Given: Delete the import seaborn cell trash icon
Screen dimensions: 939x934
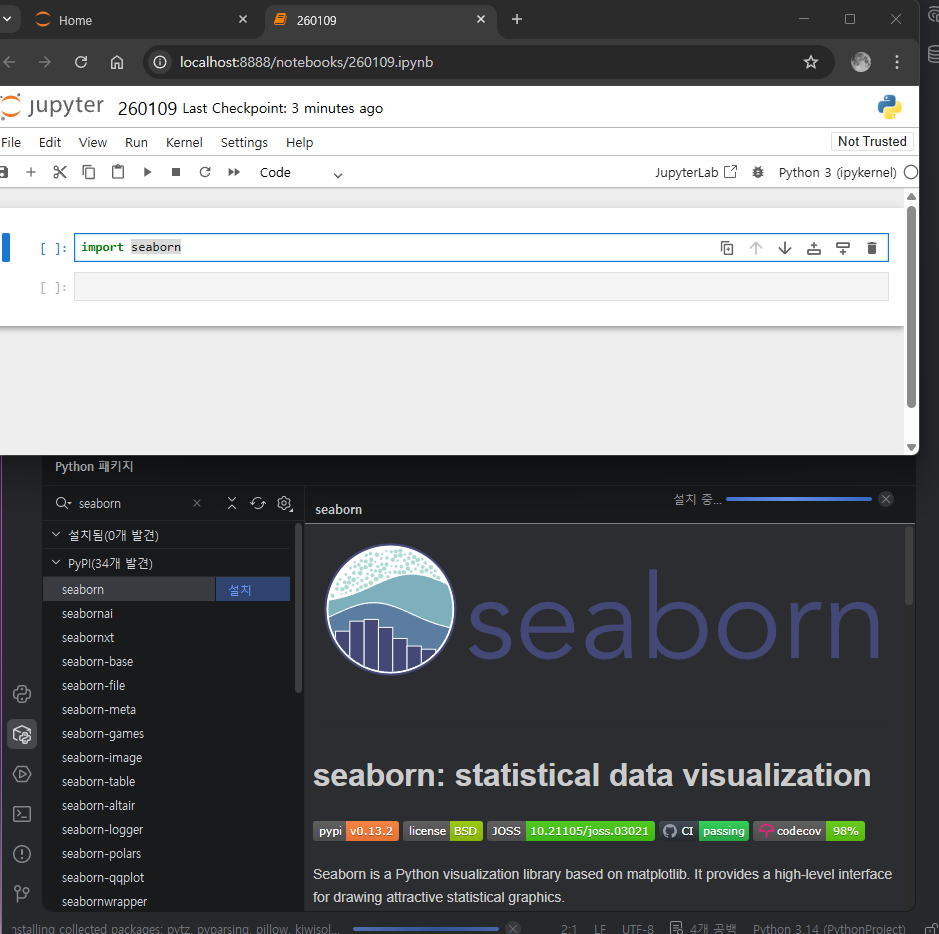Looking at the screenshot, I should pyautogui.click(x=872, y=248).
